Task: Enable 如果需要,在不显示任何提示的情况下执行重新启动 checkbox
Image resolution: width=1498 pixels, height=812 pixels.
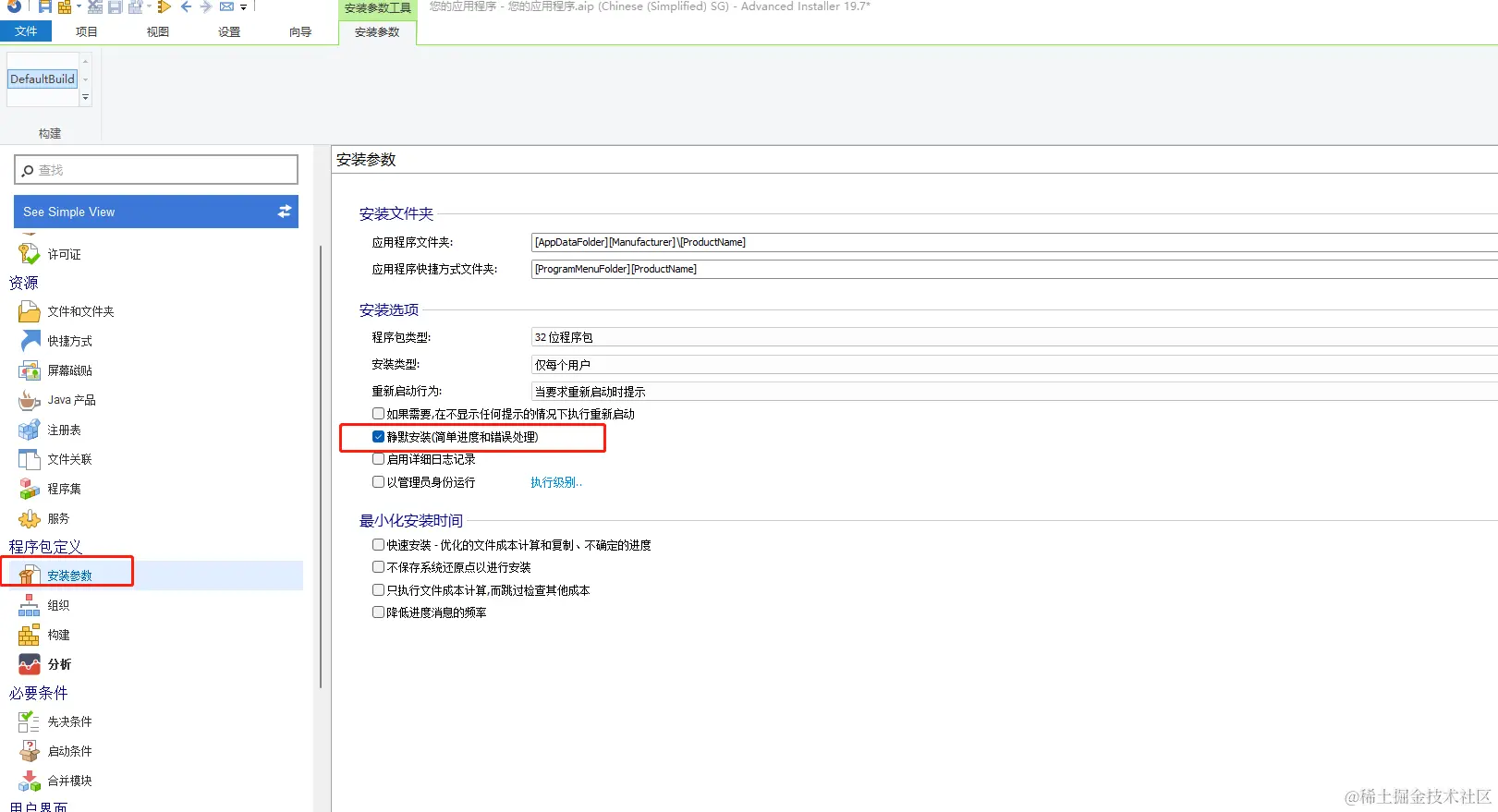Action: pyautogui.click(x=378, y=413)
